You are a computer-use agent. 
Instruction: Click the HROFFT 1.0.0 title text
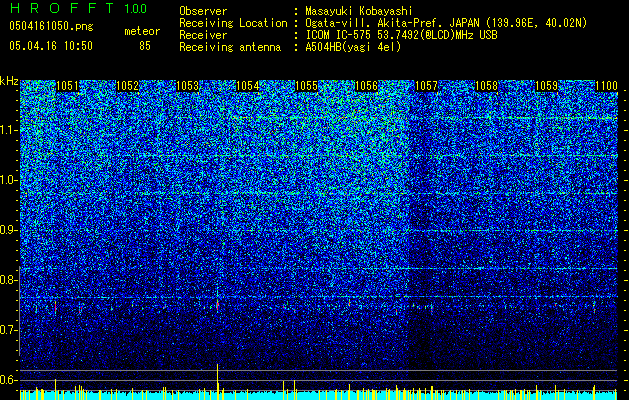[x=78, y=8]
